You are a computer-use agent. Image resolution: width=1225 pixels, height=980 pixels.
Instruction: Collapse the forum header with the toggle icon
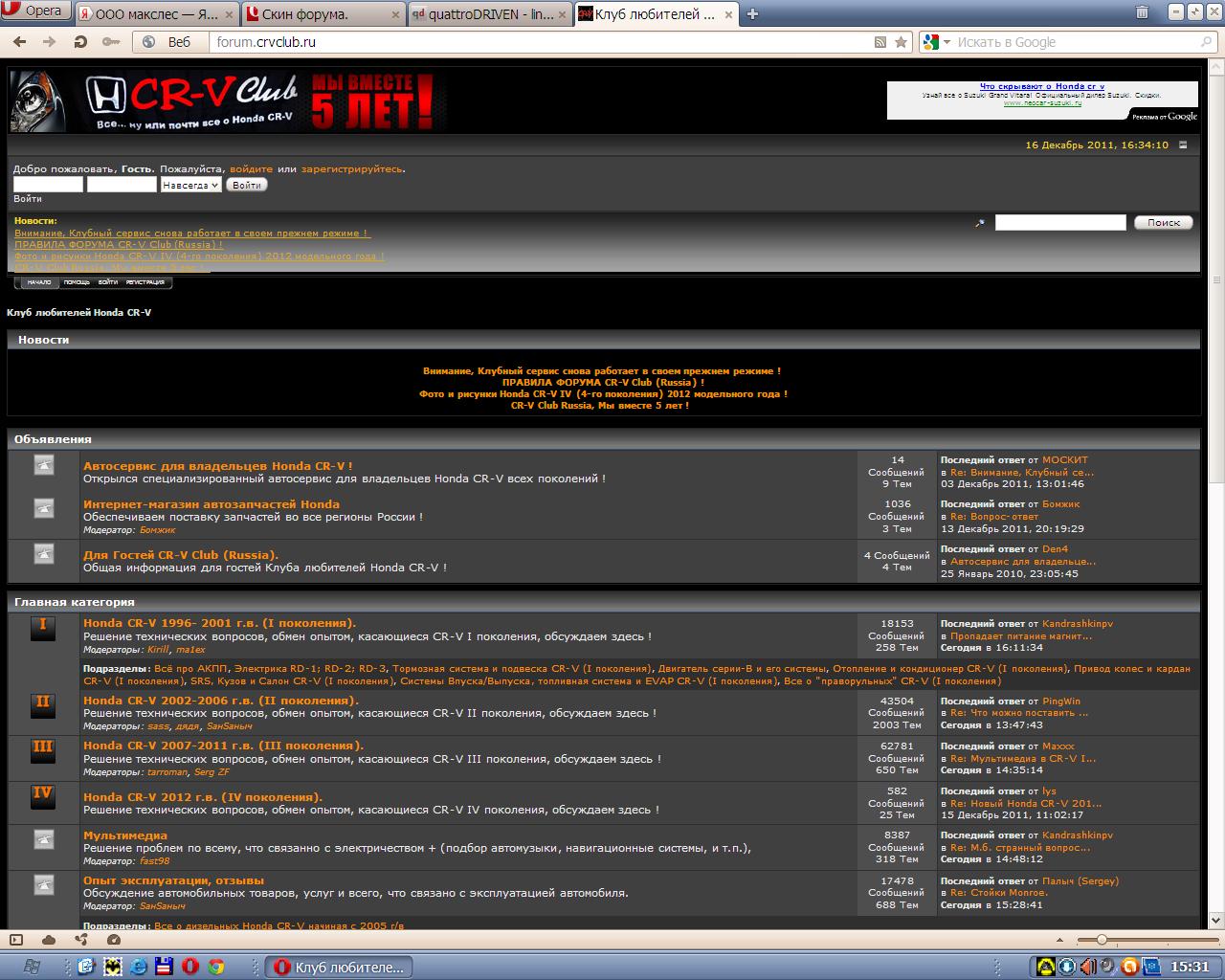click(x=1183, y=145)
